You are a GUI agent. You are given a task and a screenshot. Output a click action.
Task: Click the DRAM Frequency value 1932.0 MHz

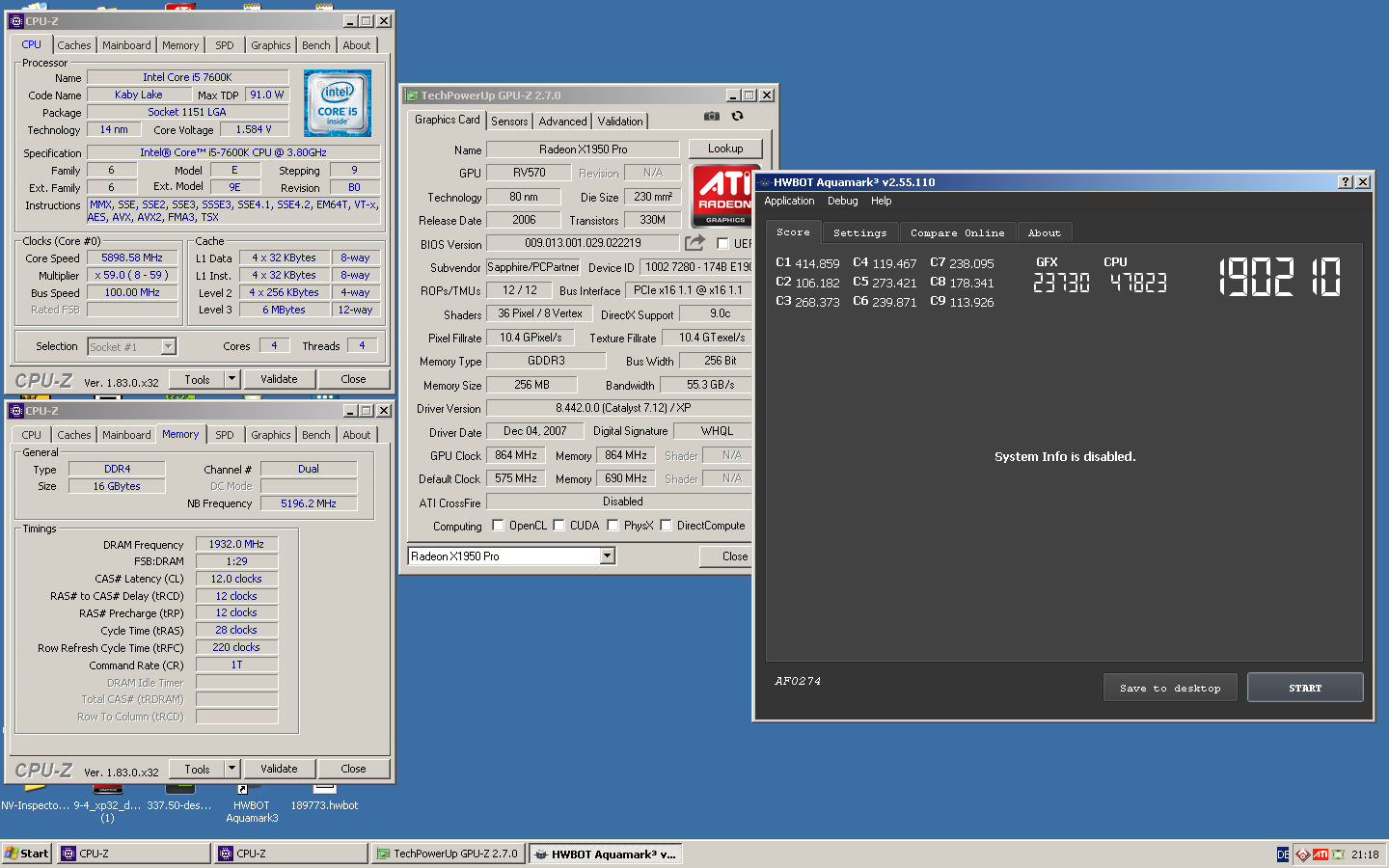[x=236, y=544]
